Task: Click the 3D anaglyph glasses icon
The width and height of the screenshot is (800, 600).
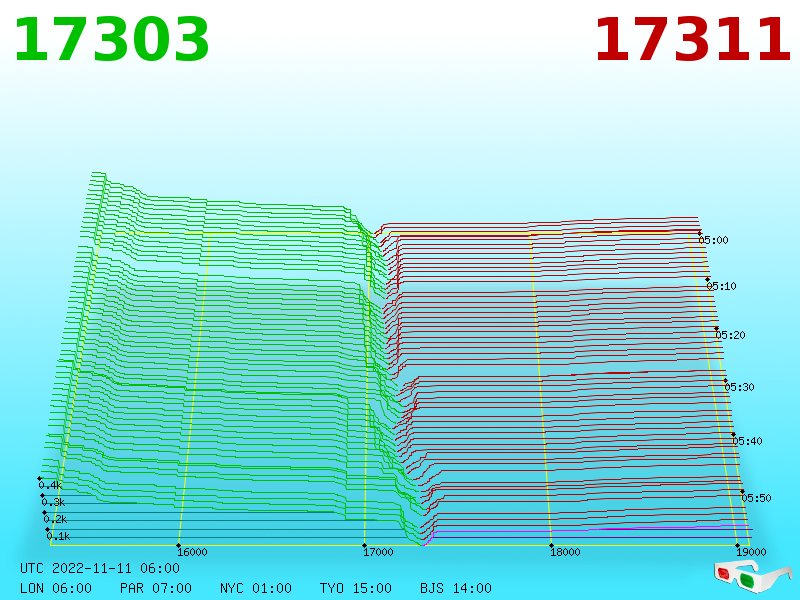Action: 752,577
